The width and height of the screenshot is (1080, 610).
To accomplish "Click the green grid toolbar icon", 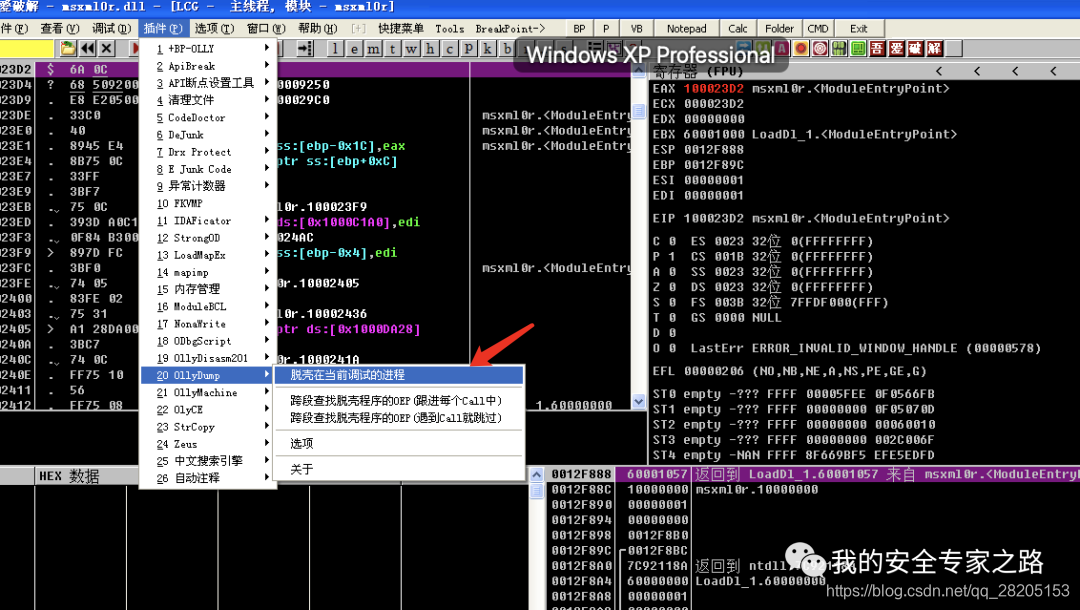I will pyautogui.click(x=839, y=48).
